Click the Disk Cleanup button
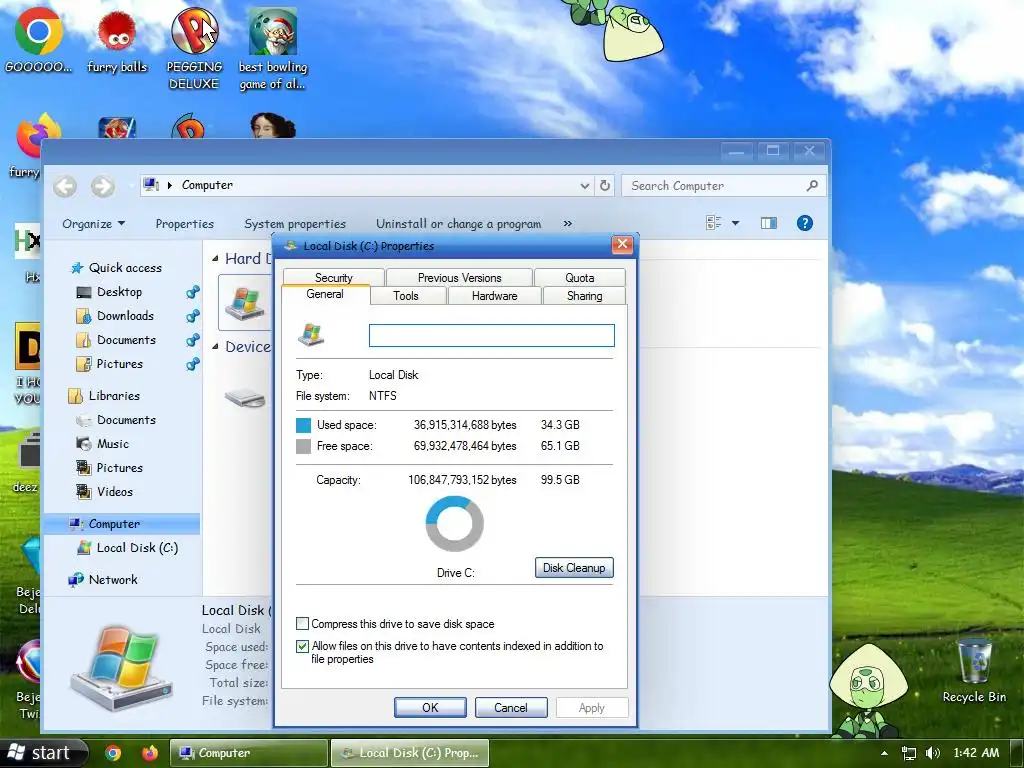This screenshot has height=768, width=1024. 574,568
